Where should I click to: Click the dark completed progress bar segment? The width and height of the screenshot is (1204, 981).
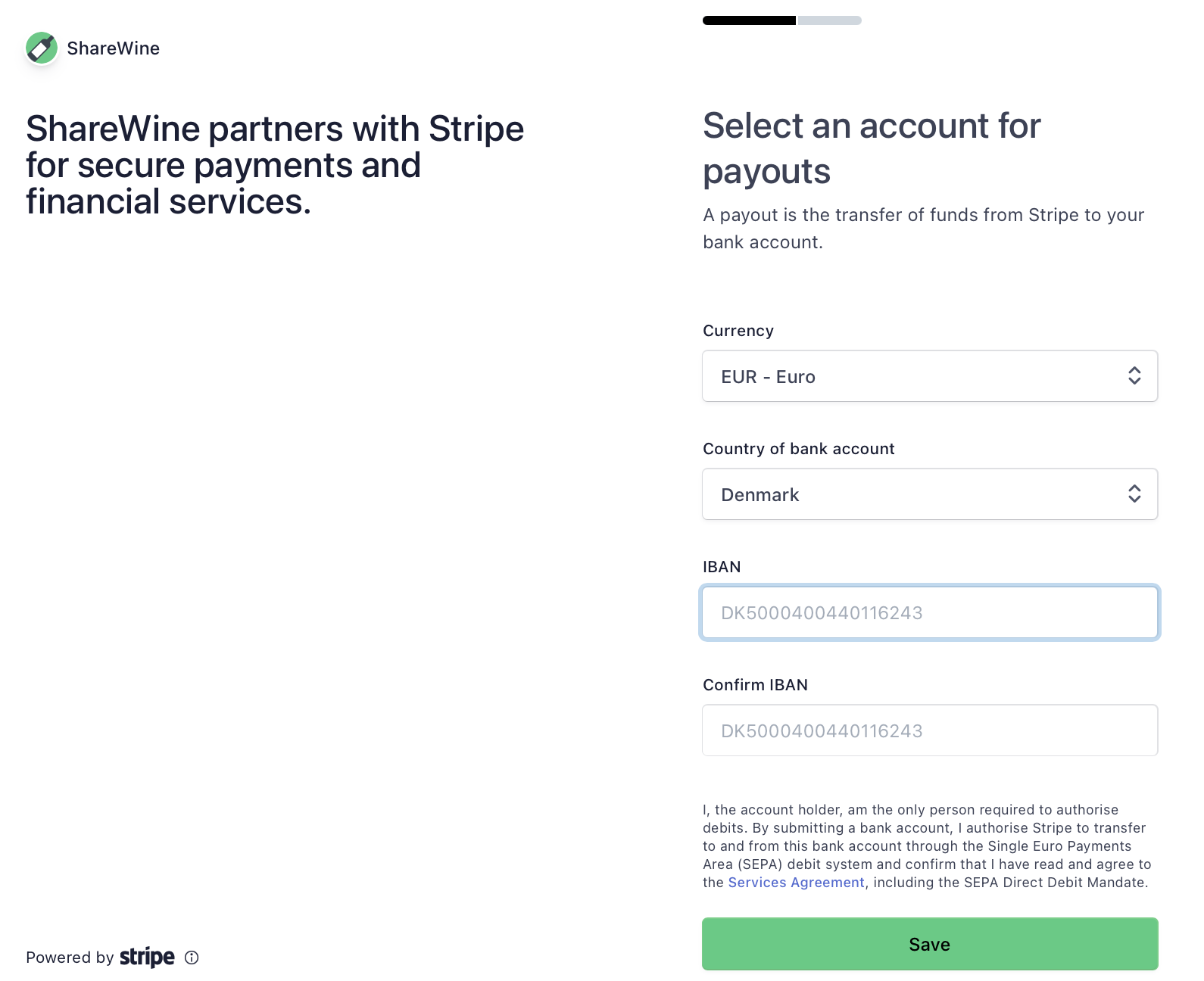749,20
